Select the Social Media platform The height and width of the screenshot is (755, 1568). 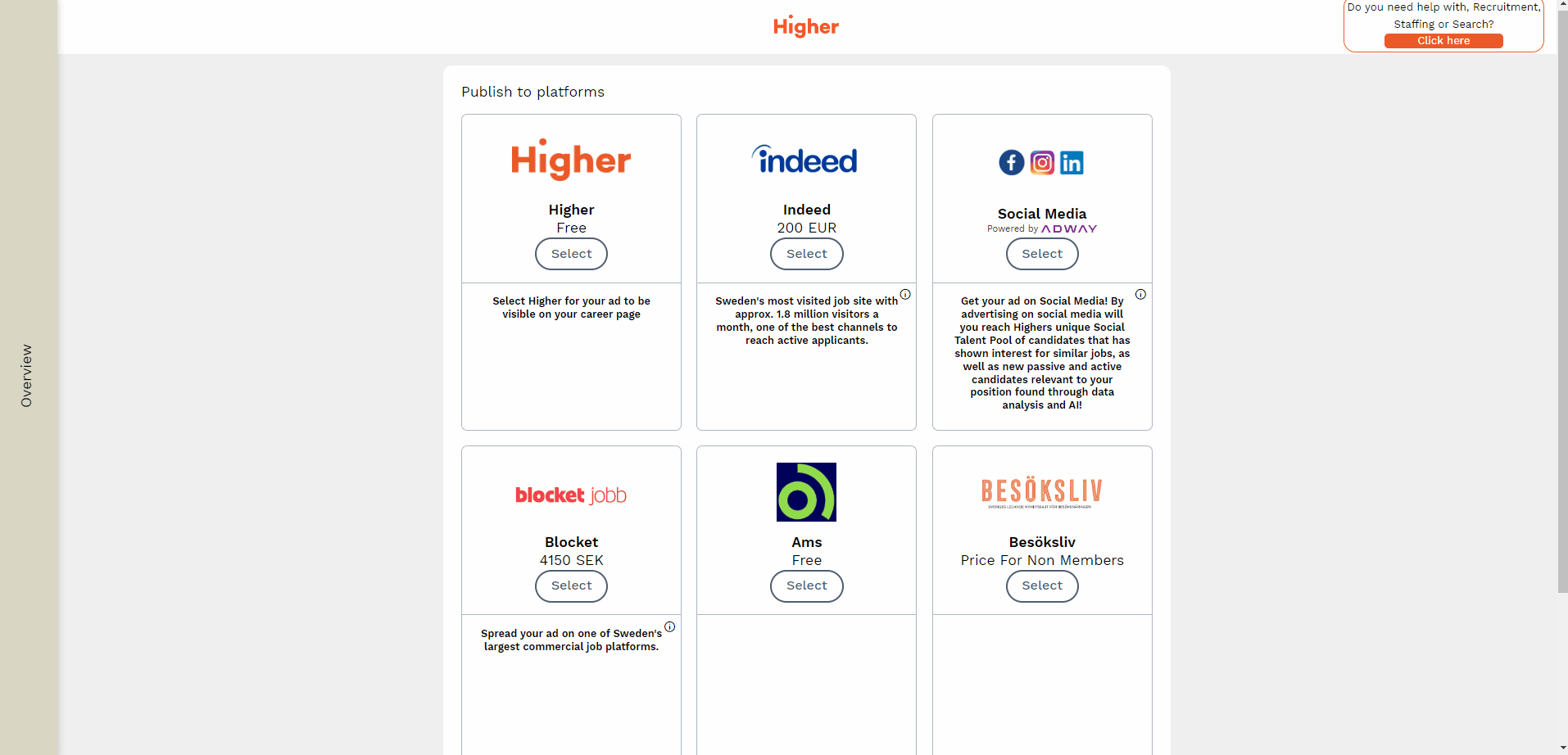[1042, 254]
